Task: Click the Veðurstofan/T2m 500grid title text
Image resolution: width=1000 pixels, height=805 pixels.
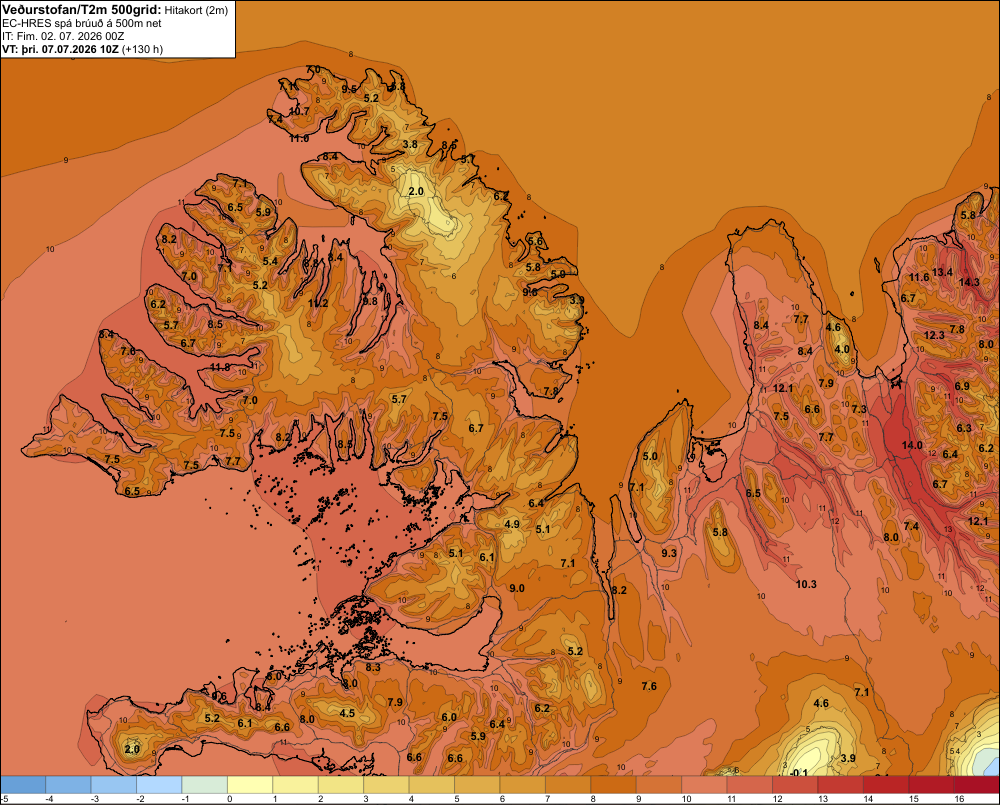Action: pos(80,10)
